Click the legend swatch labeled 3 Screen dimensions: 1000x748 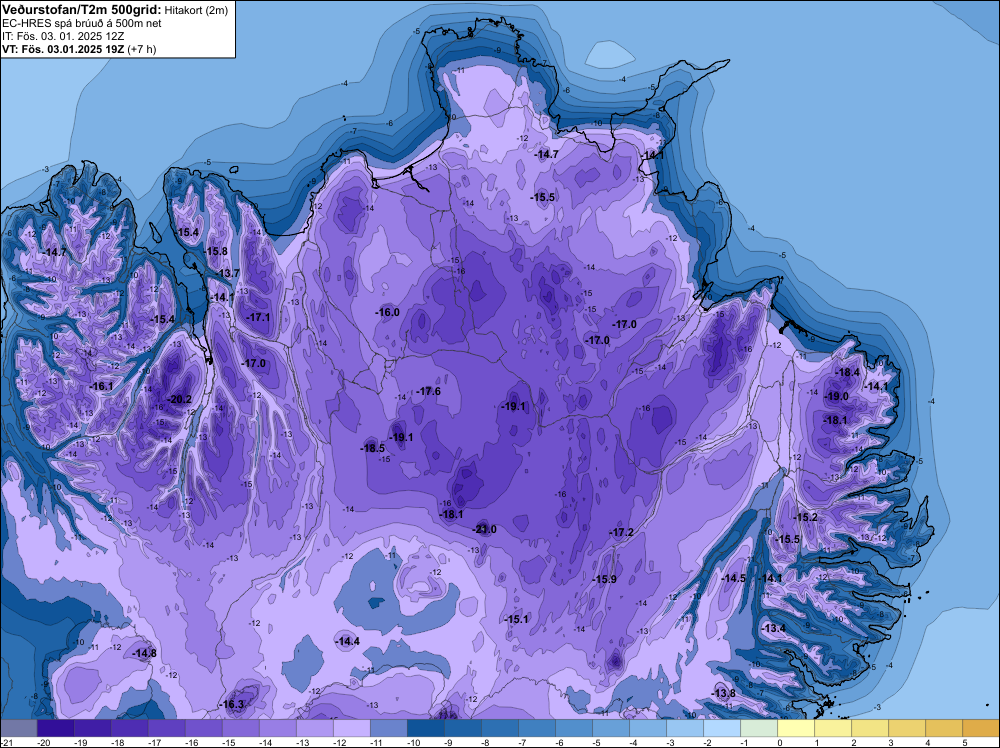tap(906, 728)
